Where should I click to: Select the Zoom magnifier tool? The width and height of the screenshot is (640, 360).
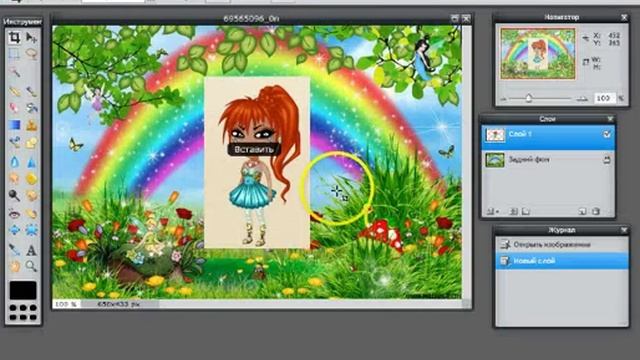click(x=31, y=267)
